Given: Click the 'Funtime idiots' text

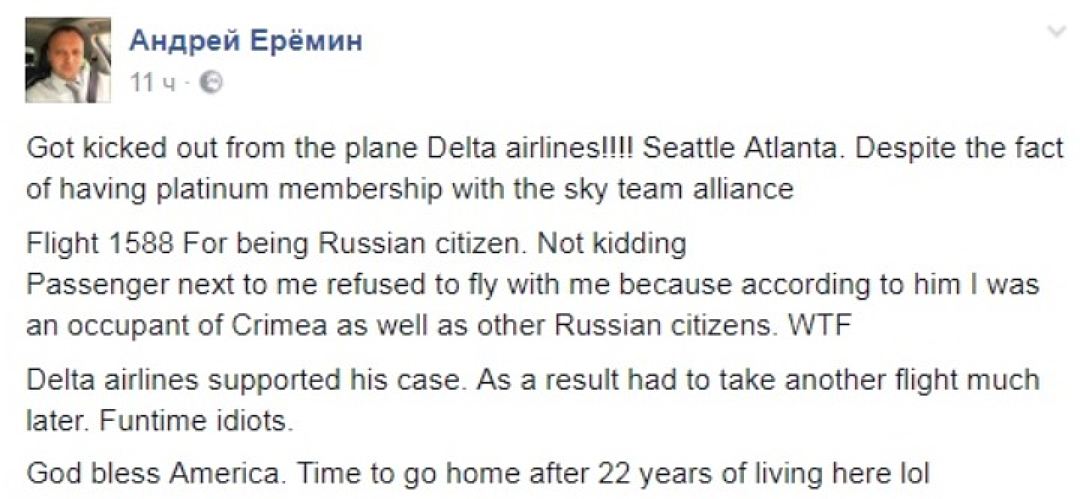Looking at the screenshot, I should coord(197,421).
